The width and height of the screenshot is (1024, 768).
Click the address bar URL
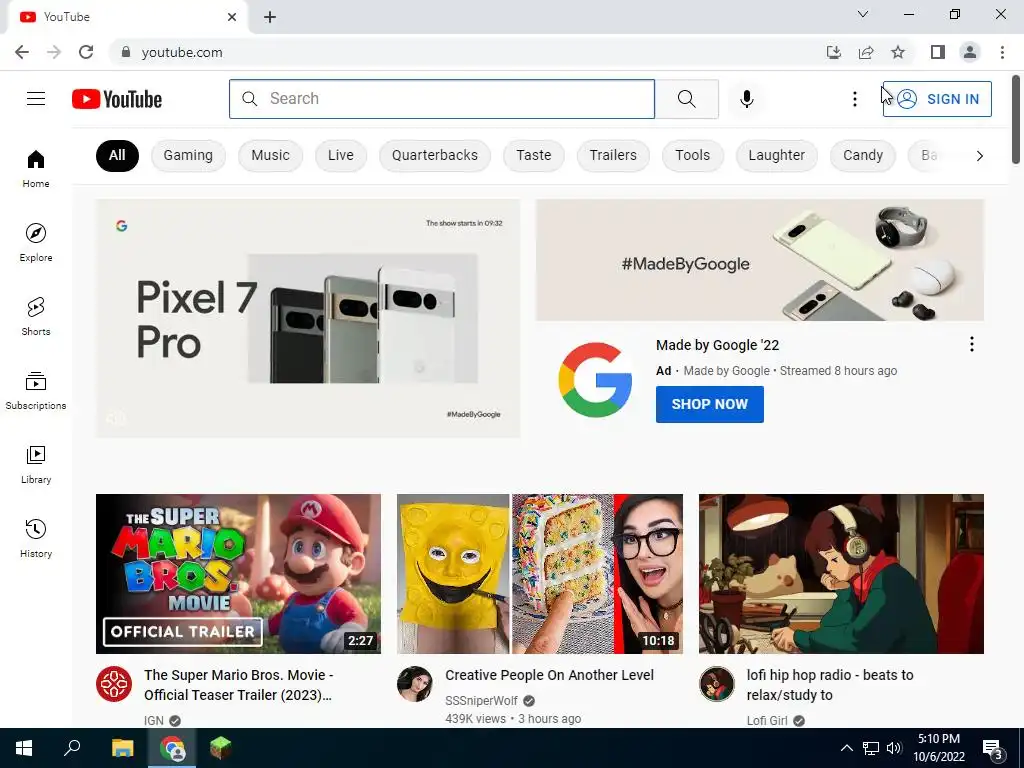[182, 52]
